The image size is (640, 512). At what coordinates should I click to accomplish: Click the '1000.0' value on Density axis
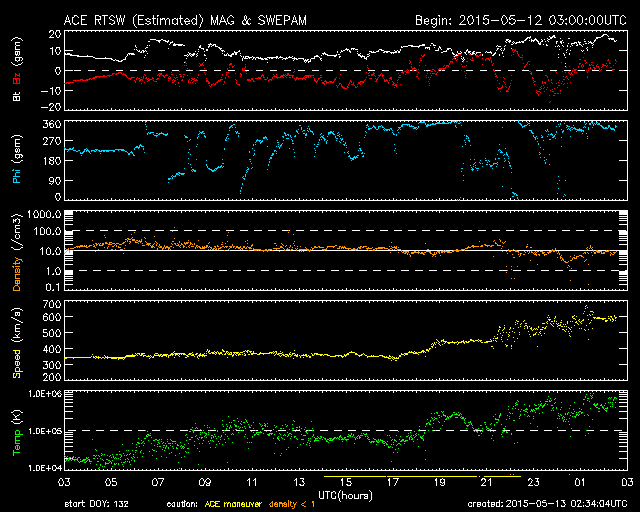click(x=45, y=214)
